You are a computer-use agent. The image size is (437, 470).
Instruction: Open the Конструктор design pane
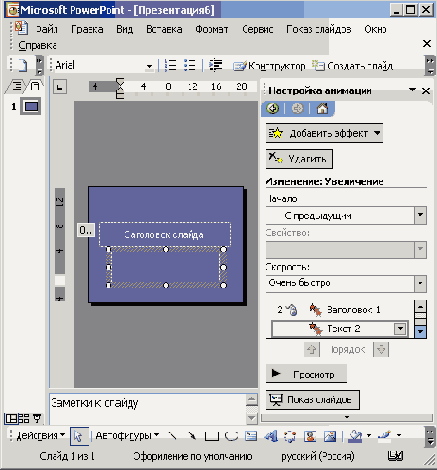coord(269,66)
